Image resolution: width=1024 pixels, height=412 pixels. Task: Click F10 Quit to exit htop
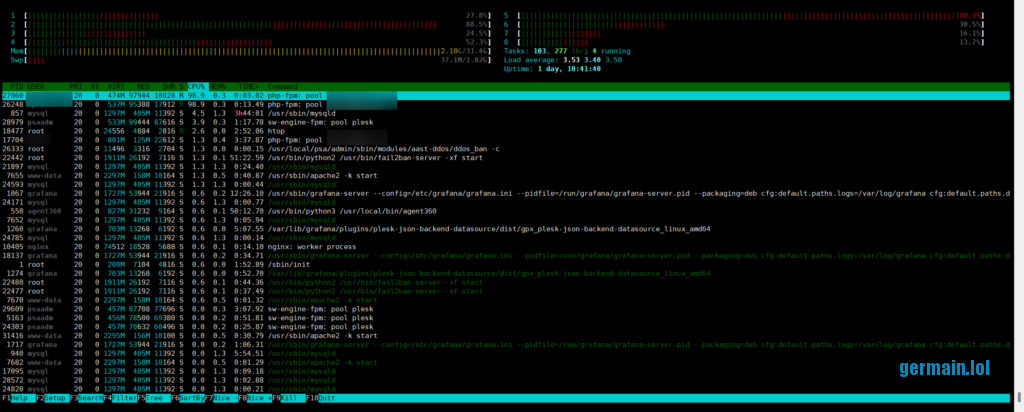pos(326,398)
